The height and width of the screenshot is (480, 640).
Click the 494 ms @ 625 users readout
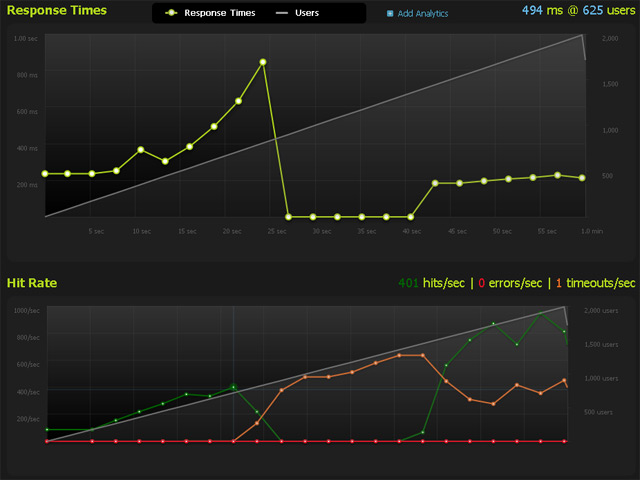coord(578,11)
